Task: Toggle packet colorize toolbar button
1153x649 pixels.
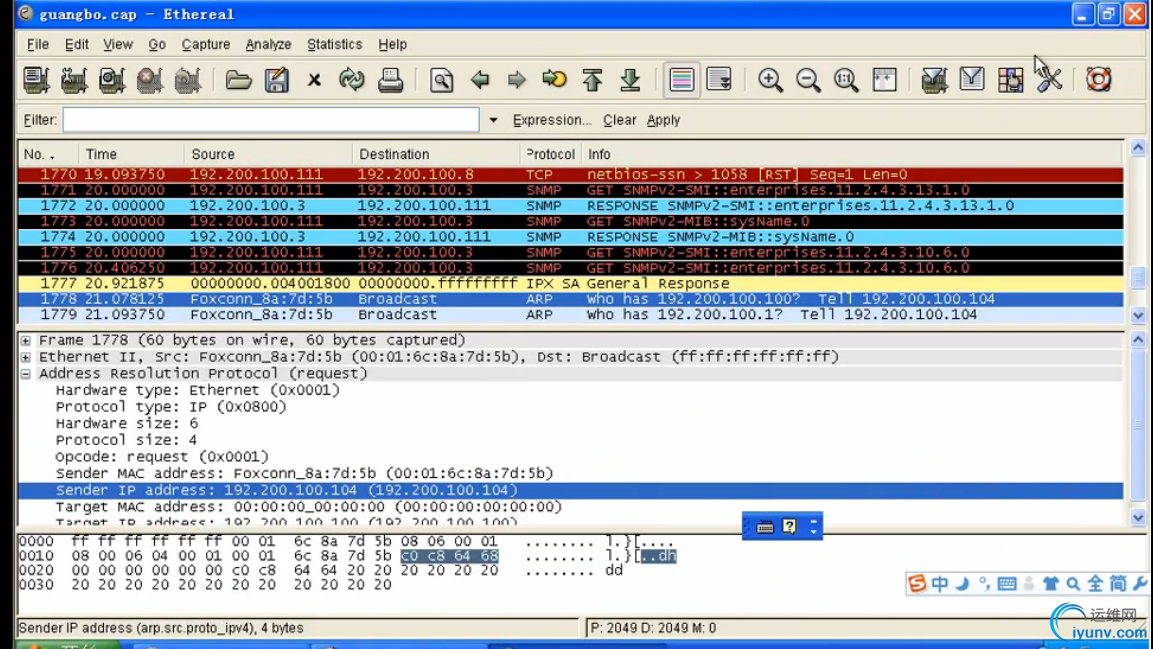Action: tap(682, 80)
